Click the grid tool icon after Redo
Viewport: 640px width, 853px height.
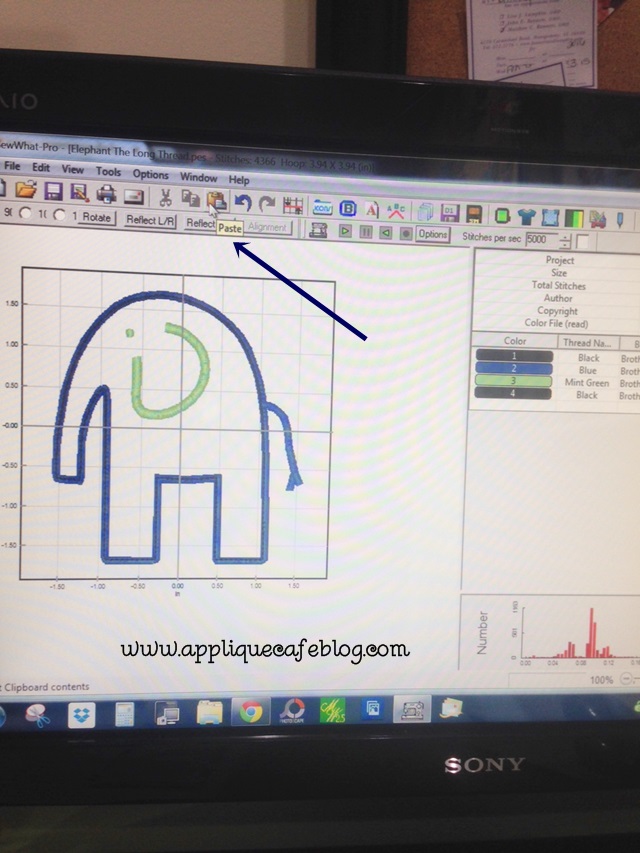coord(293,204)
